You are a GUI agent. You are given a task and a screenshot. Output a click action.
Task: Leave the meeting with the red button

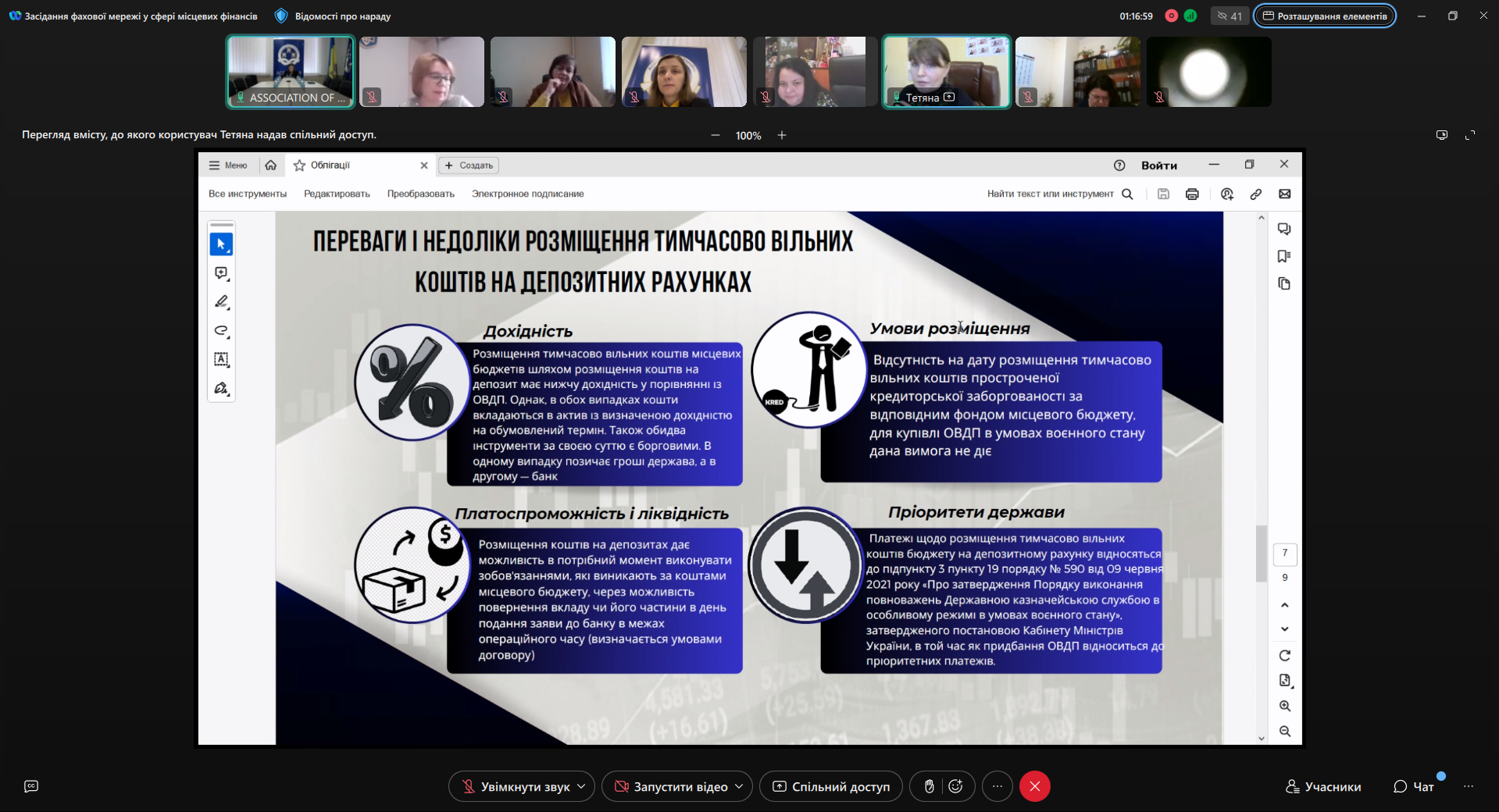coord(1034,786)
